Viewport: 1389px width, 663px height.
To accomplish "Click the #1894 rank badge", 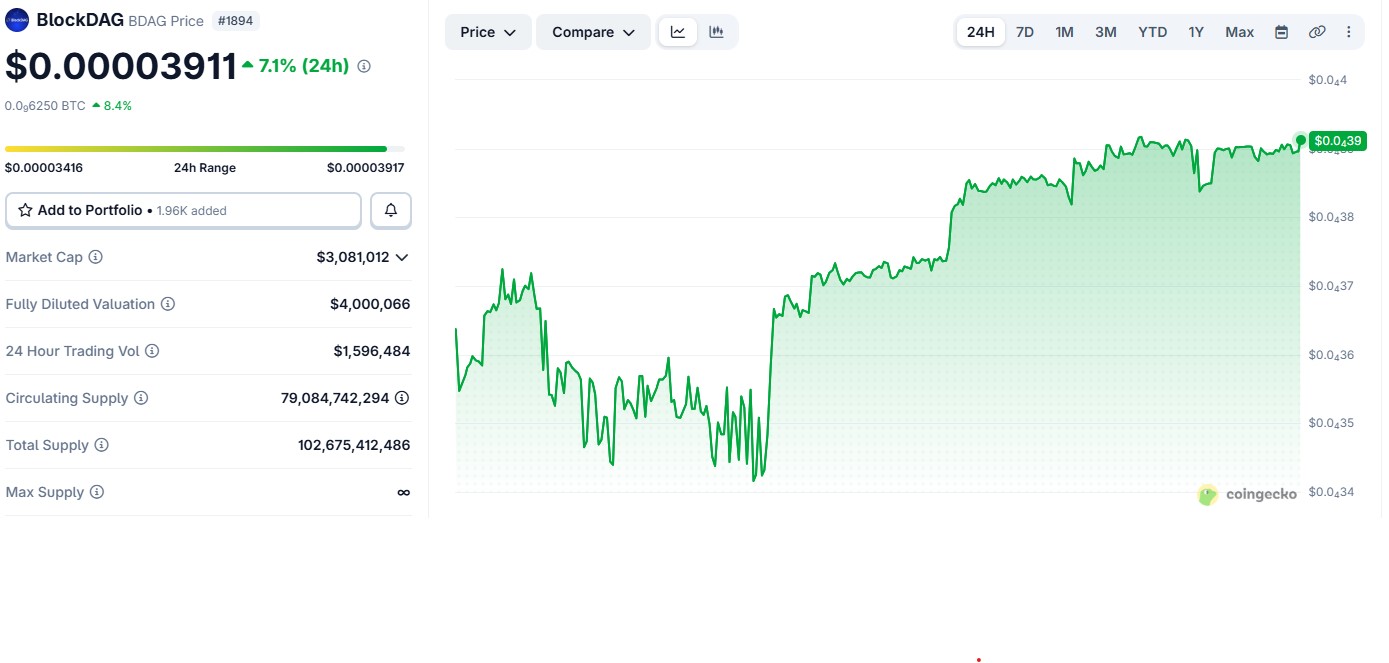I will 236,20.
